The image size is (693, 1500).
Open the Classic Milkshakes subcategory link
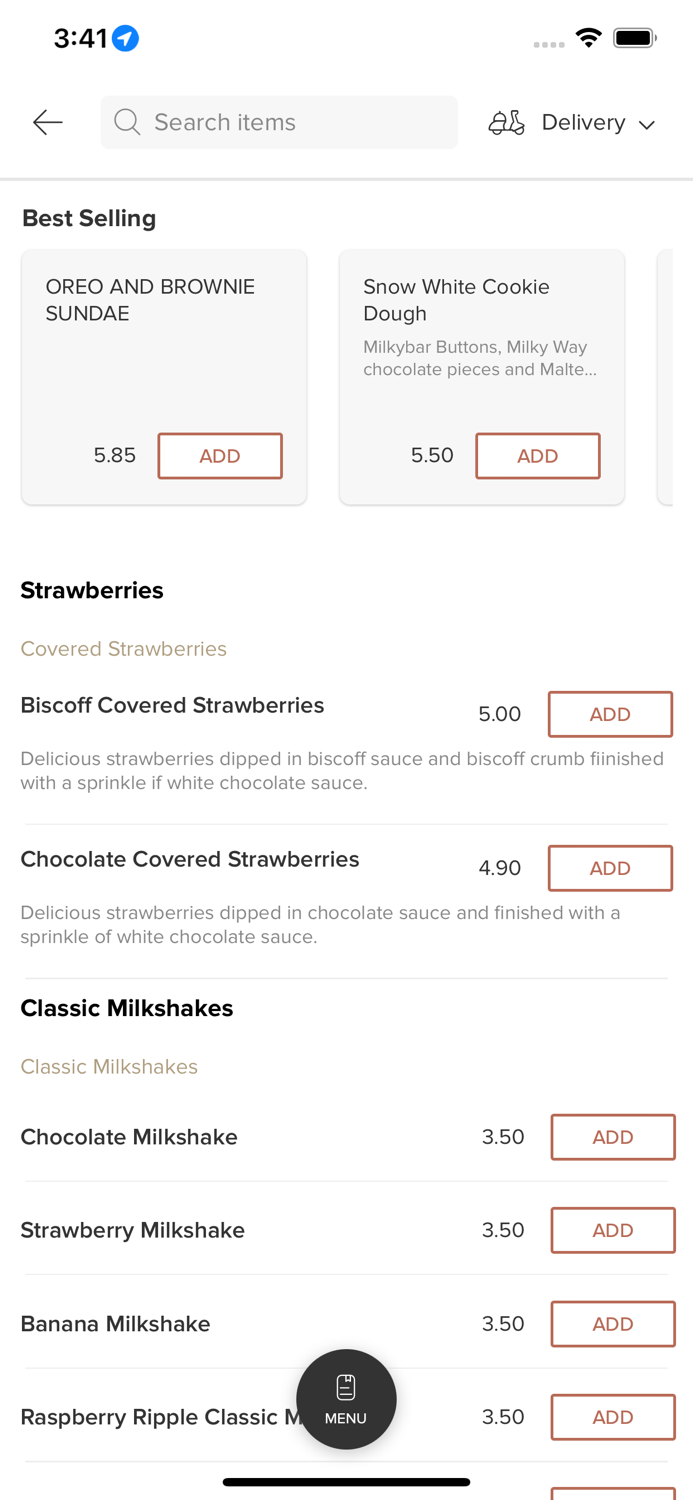click(x=109, y=1067)
